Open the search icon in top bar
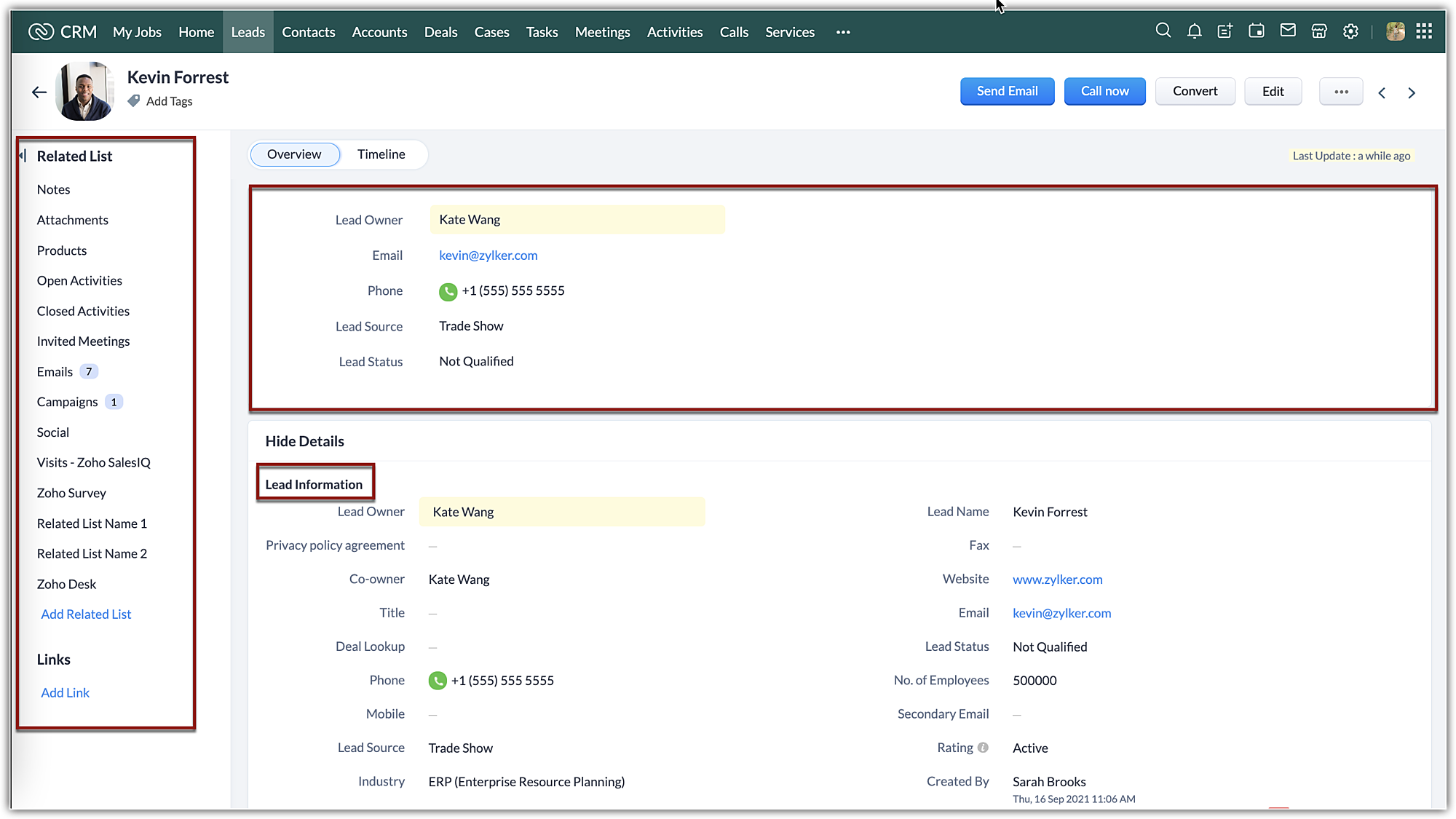This screenshot has width=1456, height=819. click(x=1163, y=31)
